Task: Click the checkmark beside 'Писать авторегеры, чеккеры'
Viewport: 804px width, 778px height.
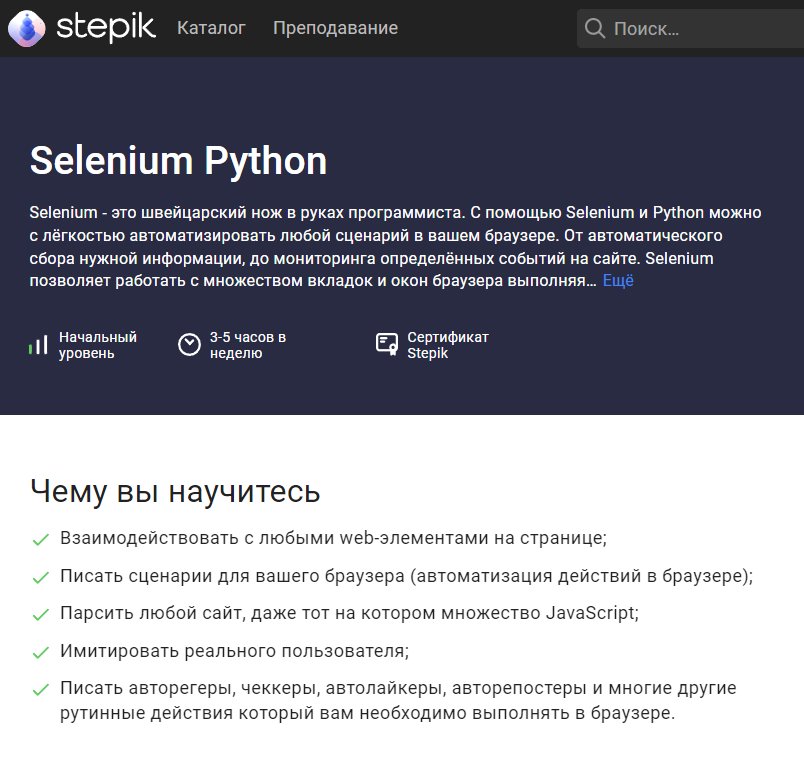Action: point(41,690)
